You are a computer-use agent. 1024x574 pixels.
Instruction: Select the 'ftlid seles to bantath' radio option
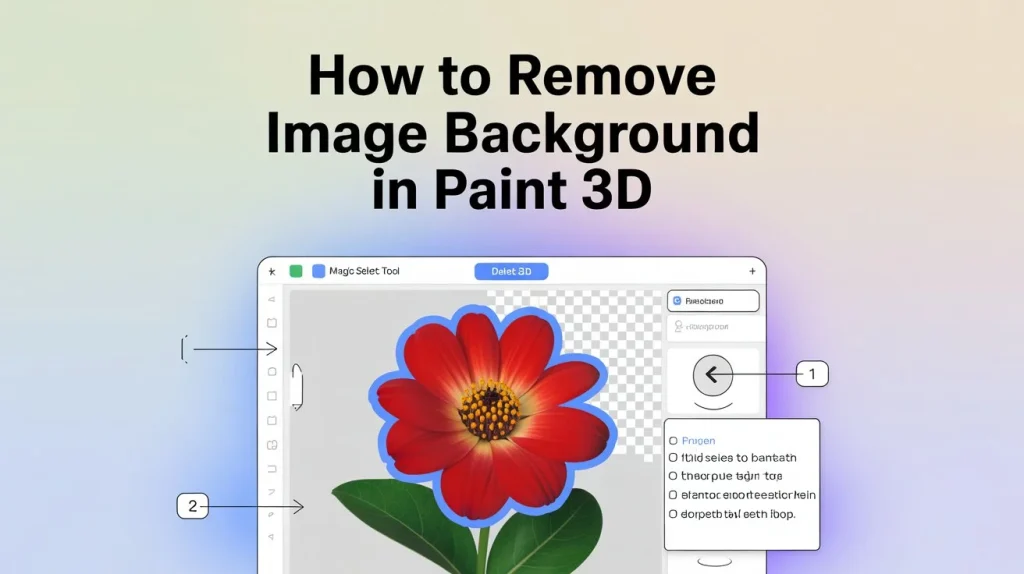[x=733, y=458]
